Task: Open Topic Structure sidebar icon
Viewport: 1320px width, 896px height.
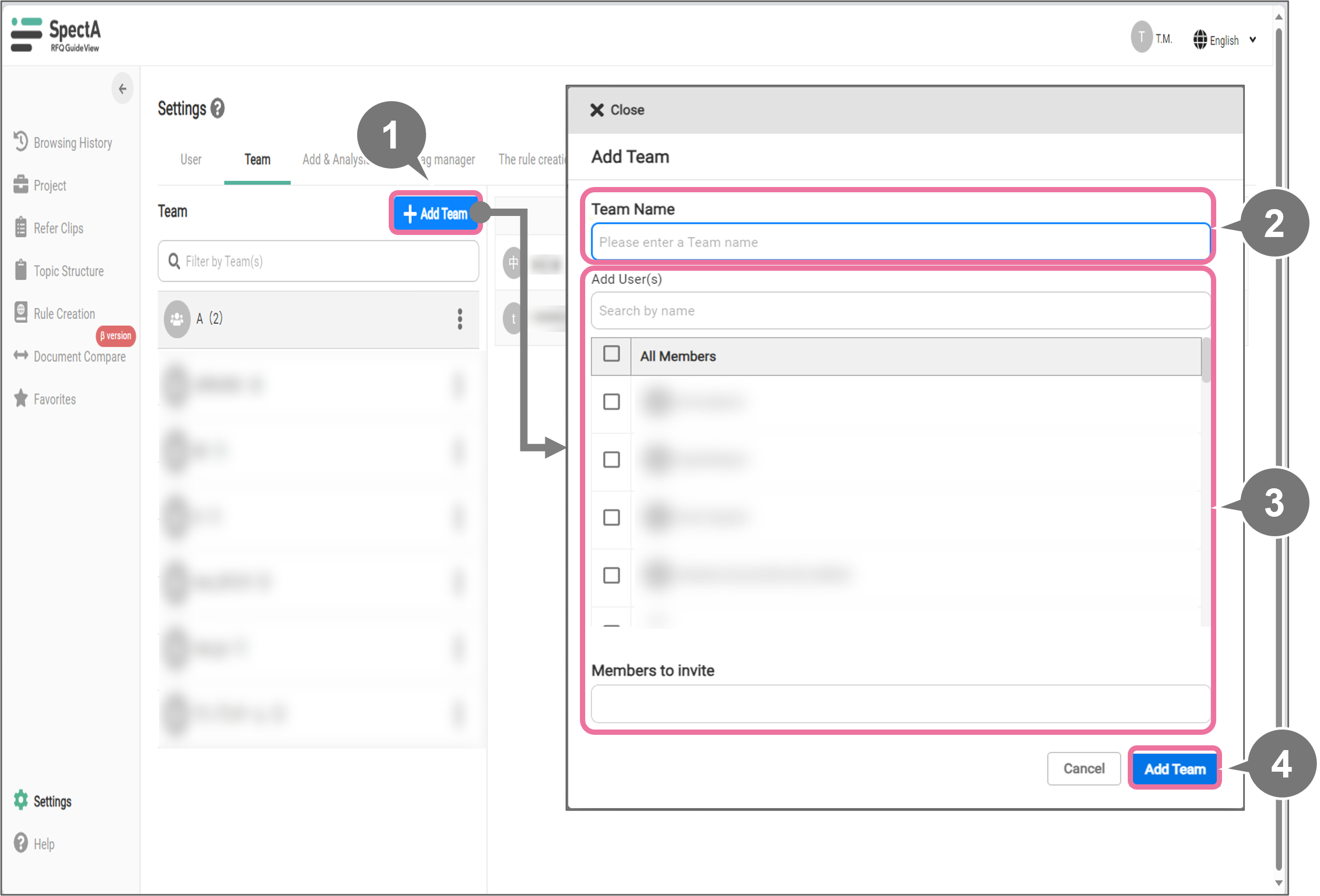Action: coord(21,270)
